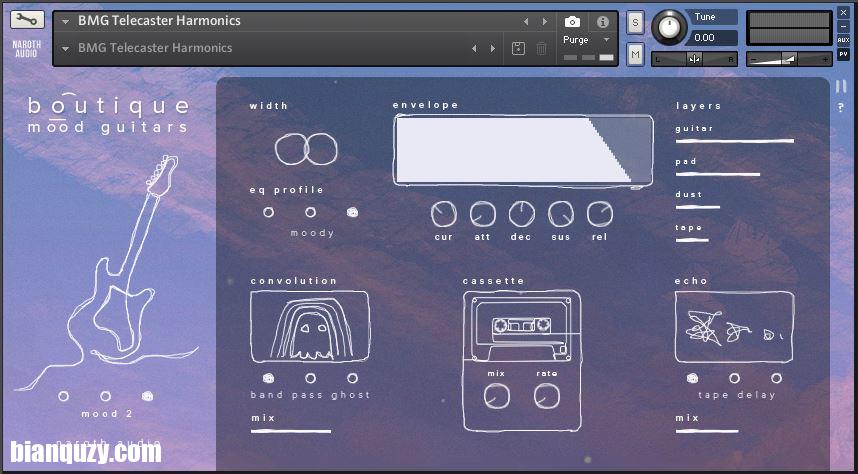This screenshot has height=474, width=858.
Task: Click the pan center marker icon
Action: [694, 59]
